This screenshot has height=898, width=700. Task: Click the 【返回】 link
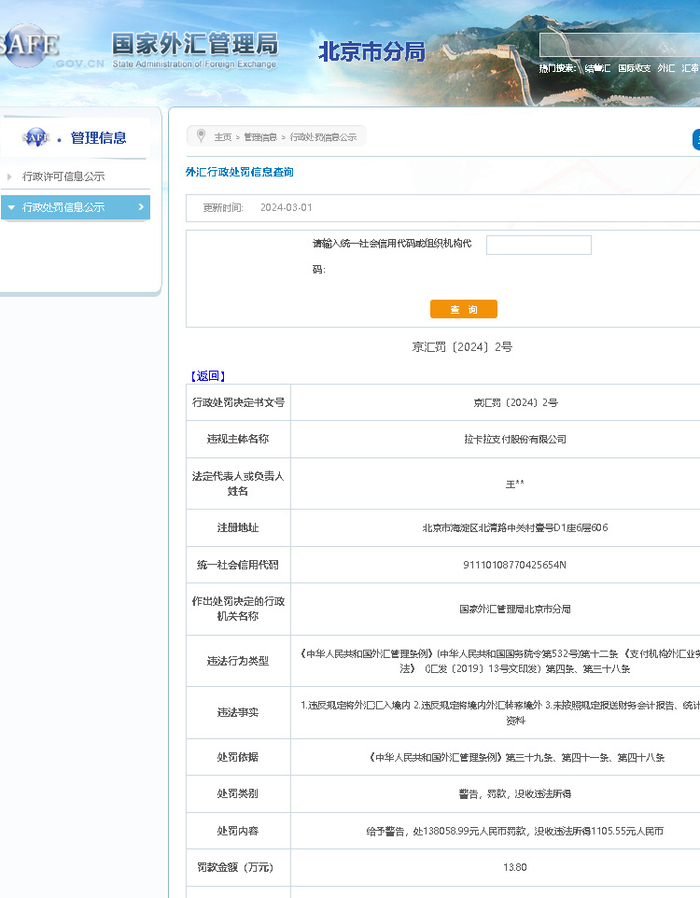pos(208,376)
